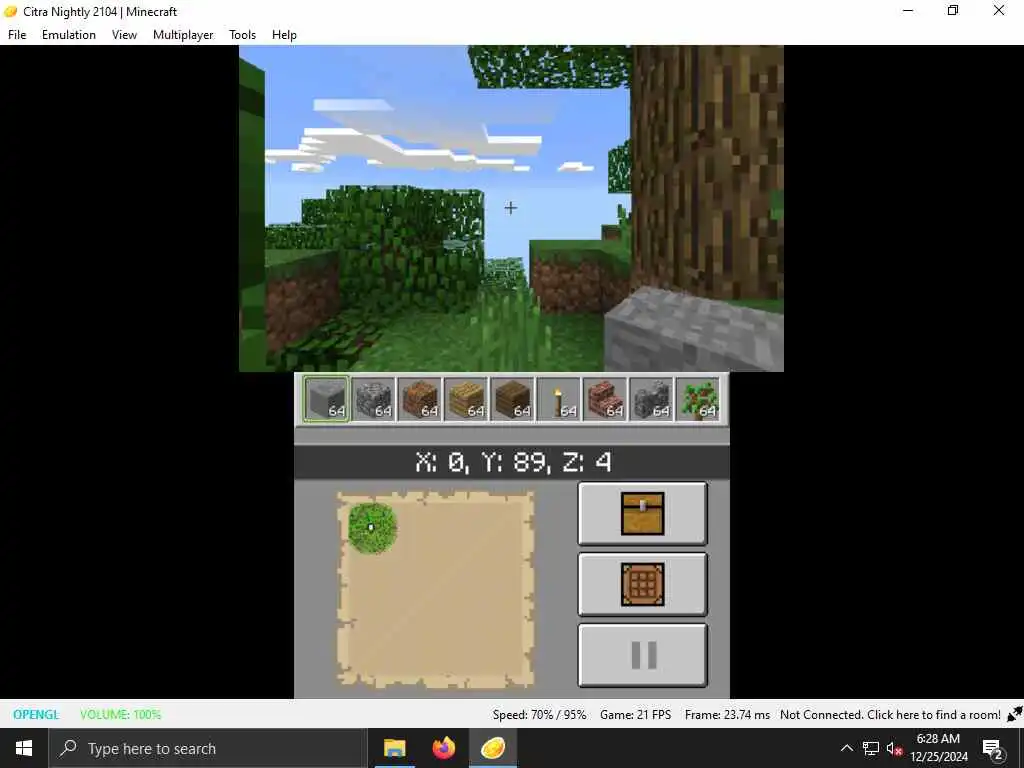Click the taskbar search box
The height and width of the screenshot is (768, 1024).
tap(208, 748)
